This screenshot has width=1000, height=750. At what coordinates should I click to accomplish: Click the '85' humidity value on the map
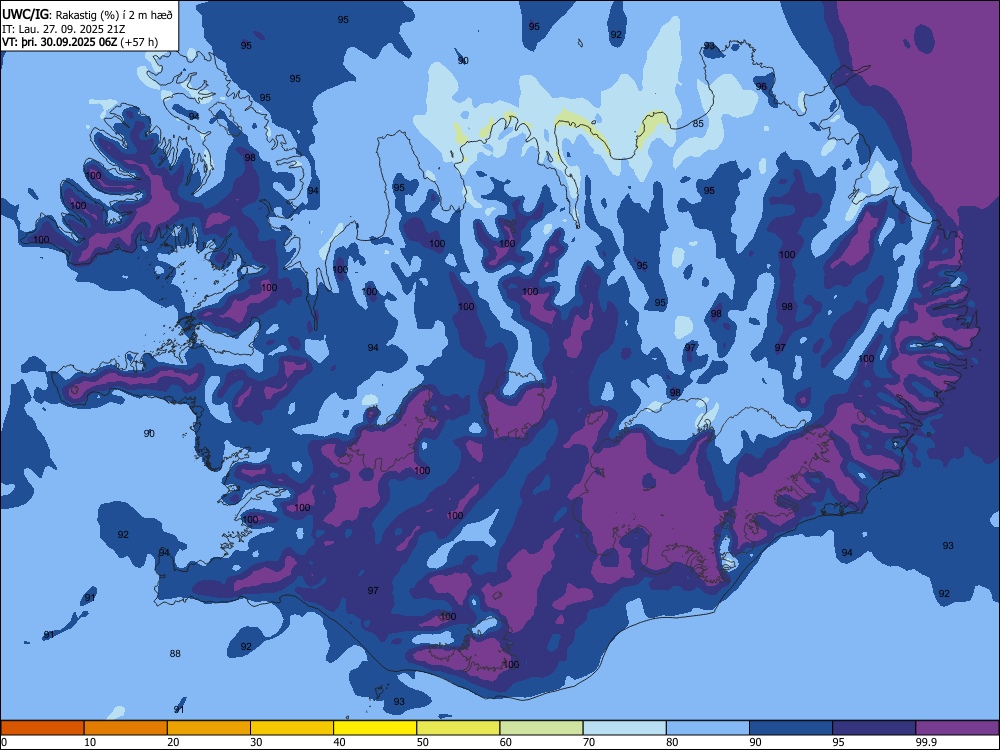point(698,124)
